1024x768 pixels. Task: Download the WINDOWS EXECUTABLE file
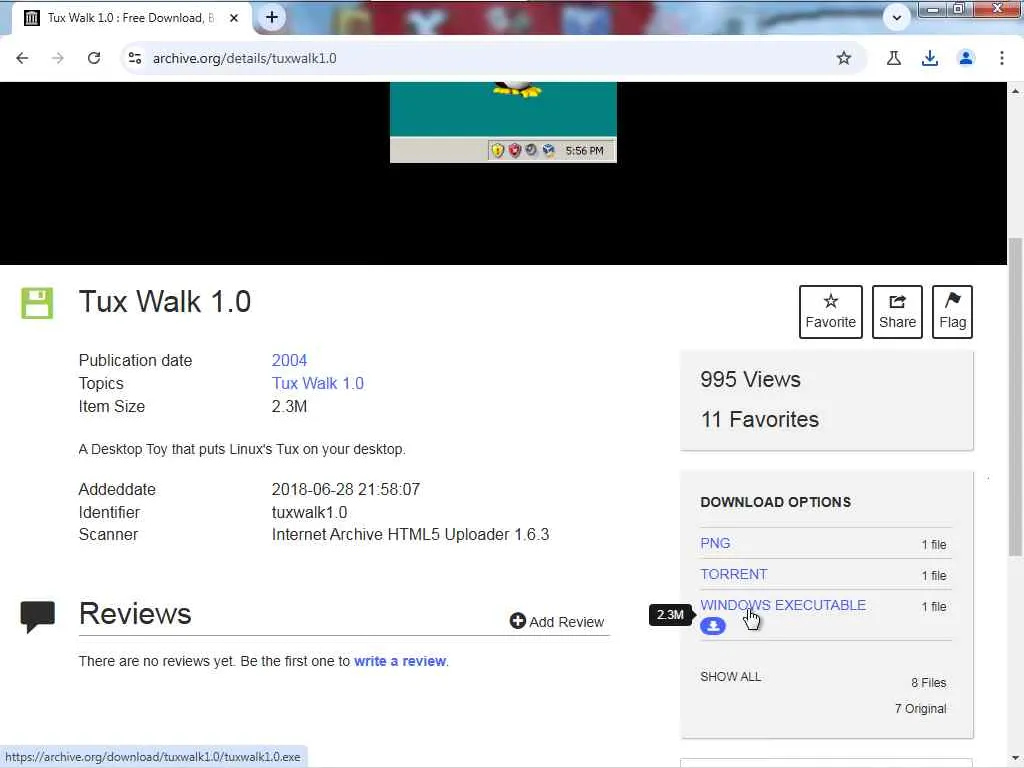click(783, 605)
